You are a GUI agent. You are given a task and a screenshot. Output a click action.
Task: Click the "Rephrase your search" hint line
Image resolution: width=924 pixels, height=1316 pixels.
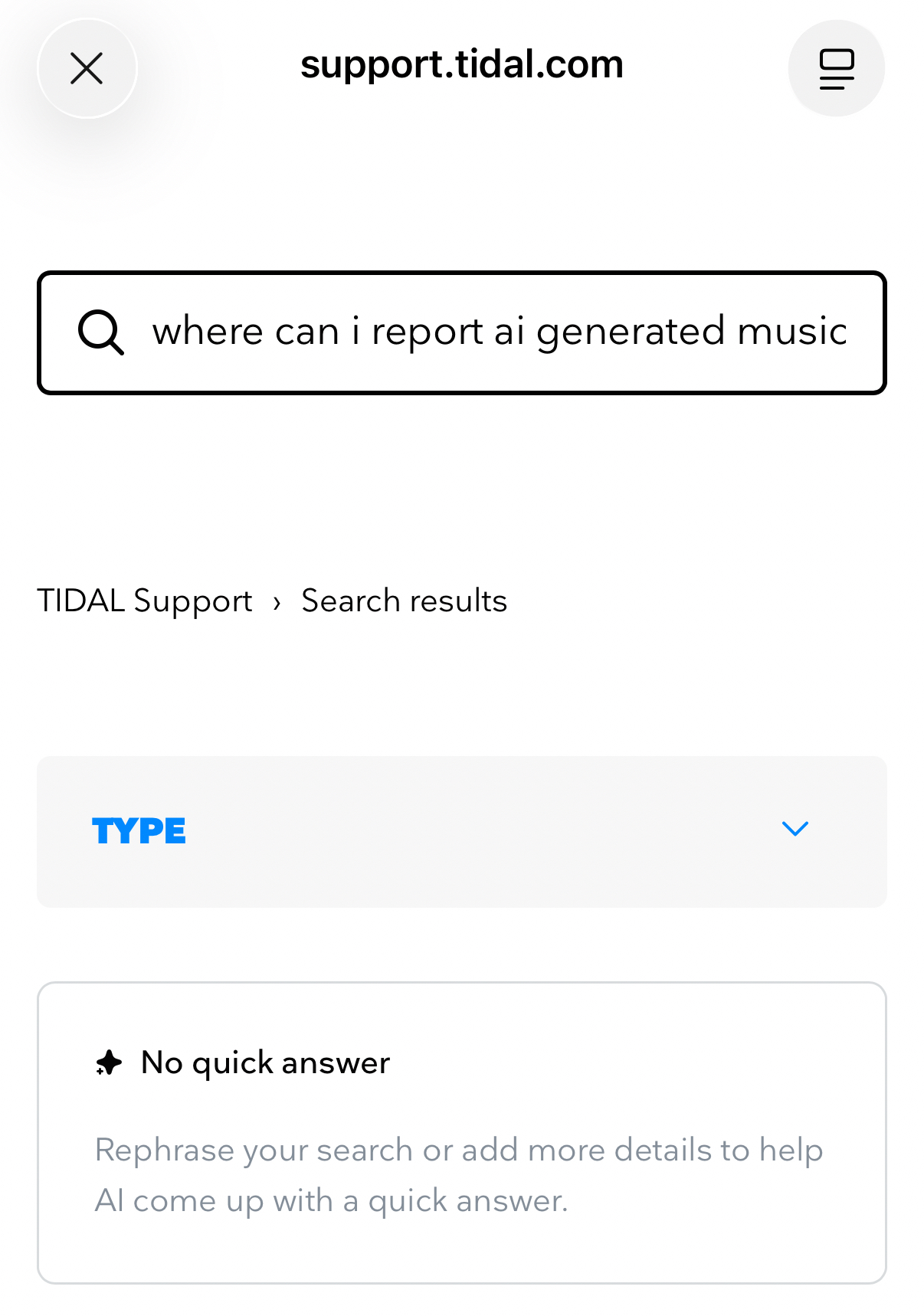(458, 1150)
